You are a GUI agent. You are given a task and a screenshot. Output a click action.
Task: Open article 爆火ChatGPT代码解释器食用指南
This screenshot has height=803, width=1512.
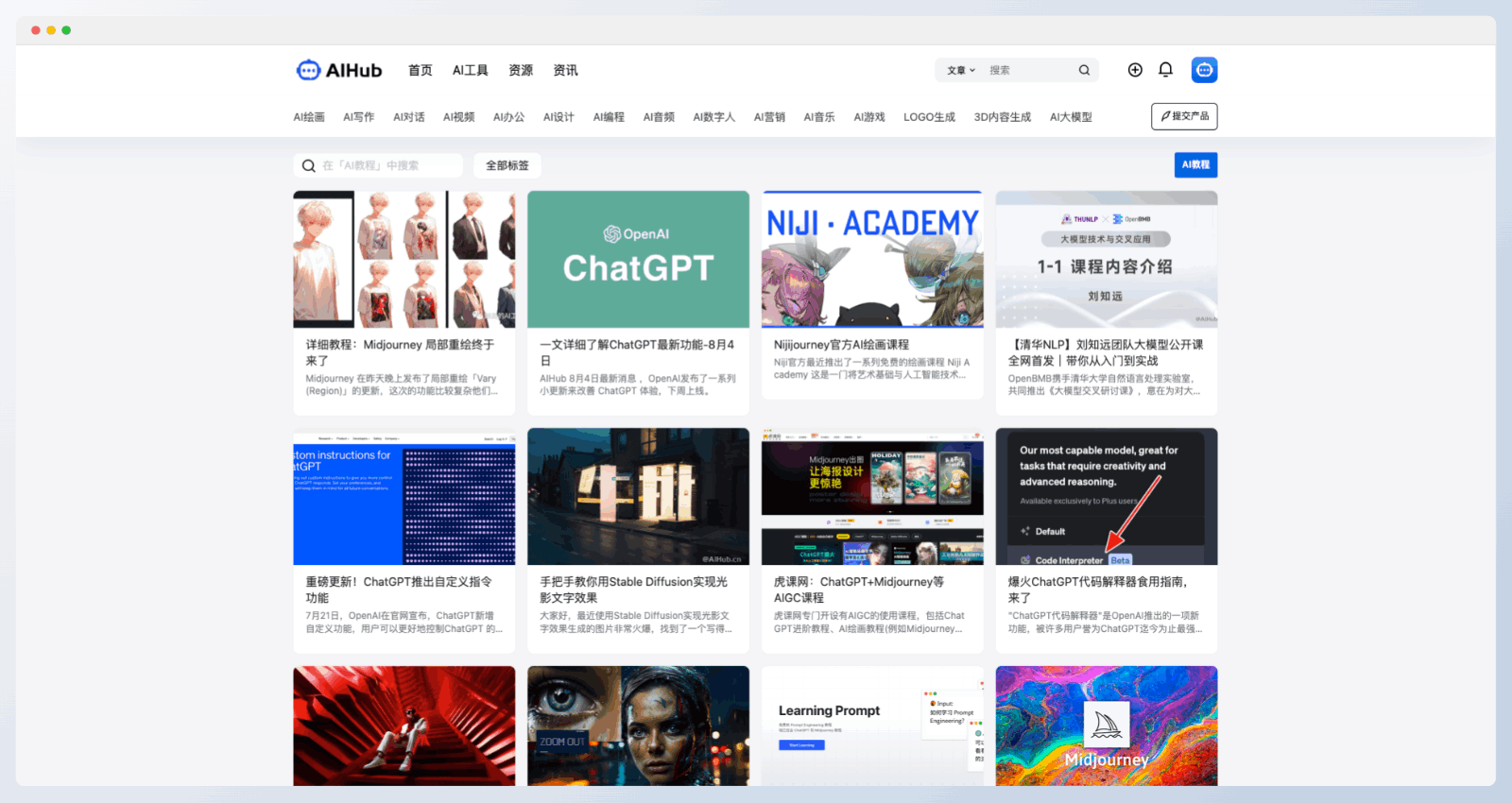pos(1097,589)
